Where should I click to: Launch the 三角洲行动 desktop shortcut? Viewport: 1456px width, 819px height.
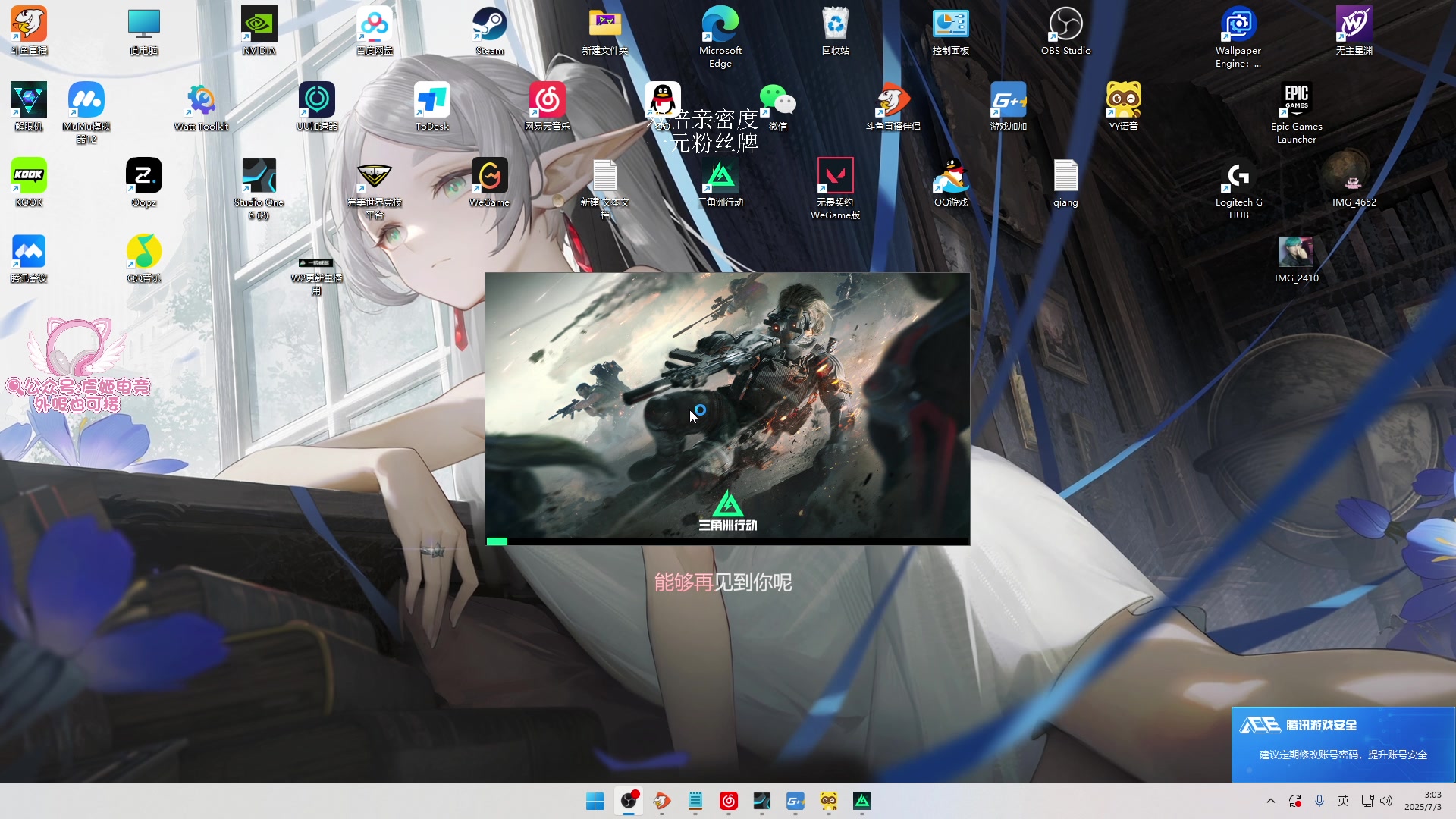[x=720, y=182]
